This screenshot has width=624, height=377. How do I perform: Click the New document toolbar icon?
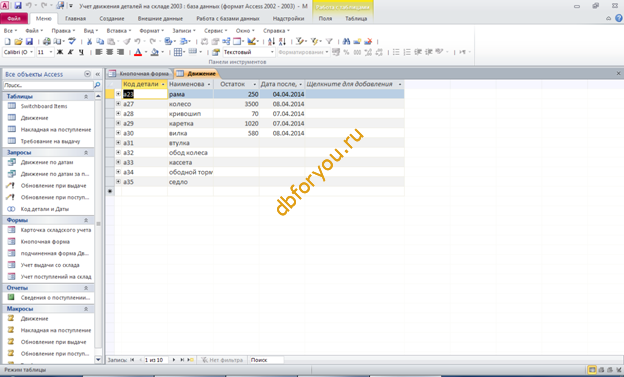(7, 41)
